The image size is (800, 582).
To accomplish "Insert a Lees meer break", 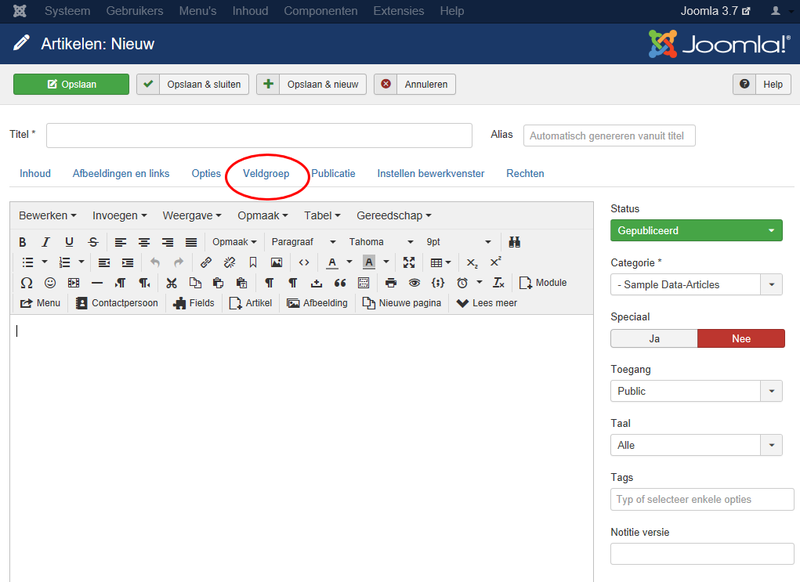I will coord(487,303).
